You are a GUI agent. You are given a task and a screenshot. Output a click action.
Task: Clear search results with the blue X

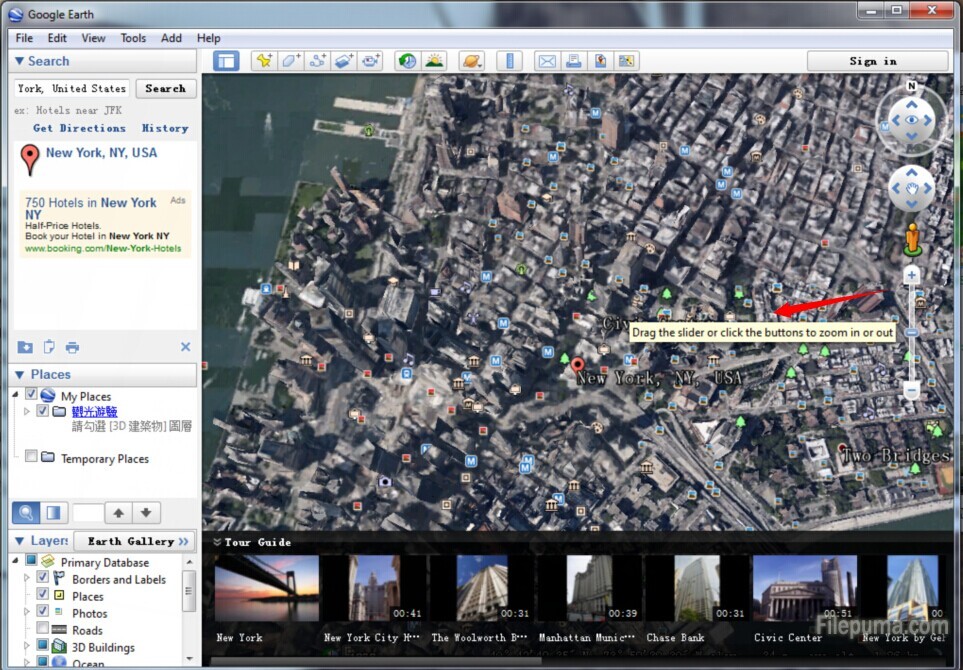point(185,347)
